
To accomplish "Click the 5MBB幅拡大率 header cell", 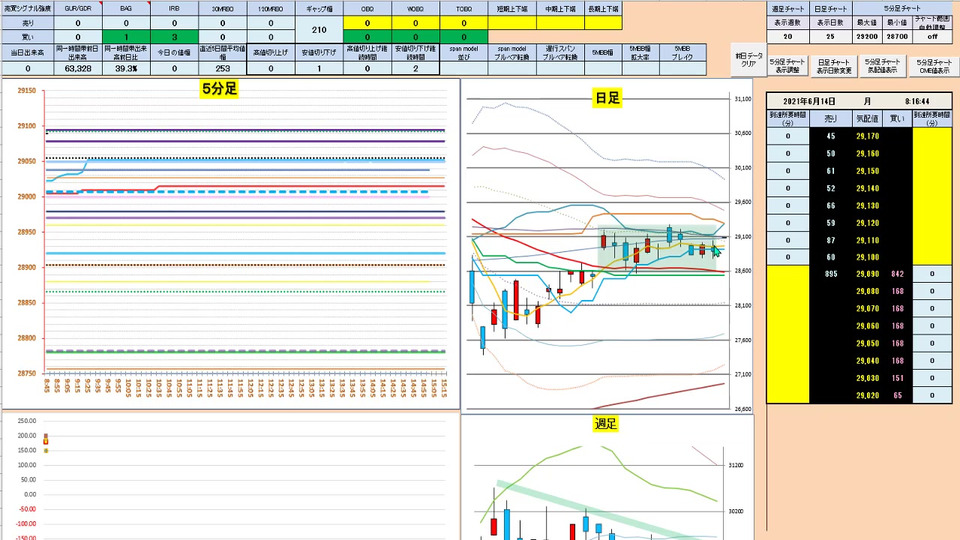I will pos(640,53).
